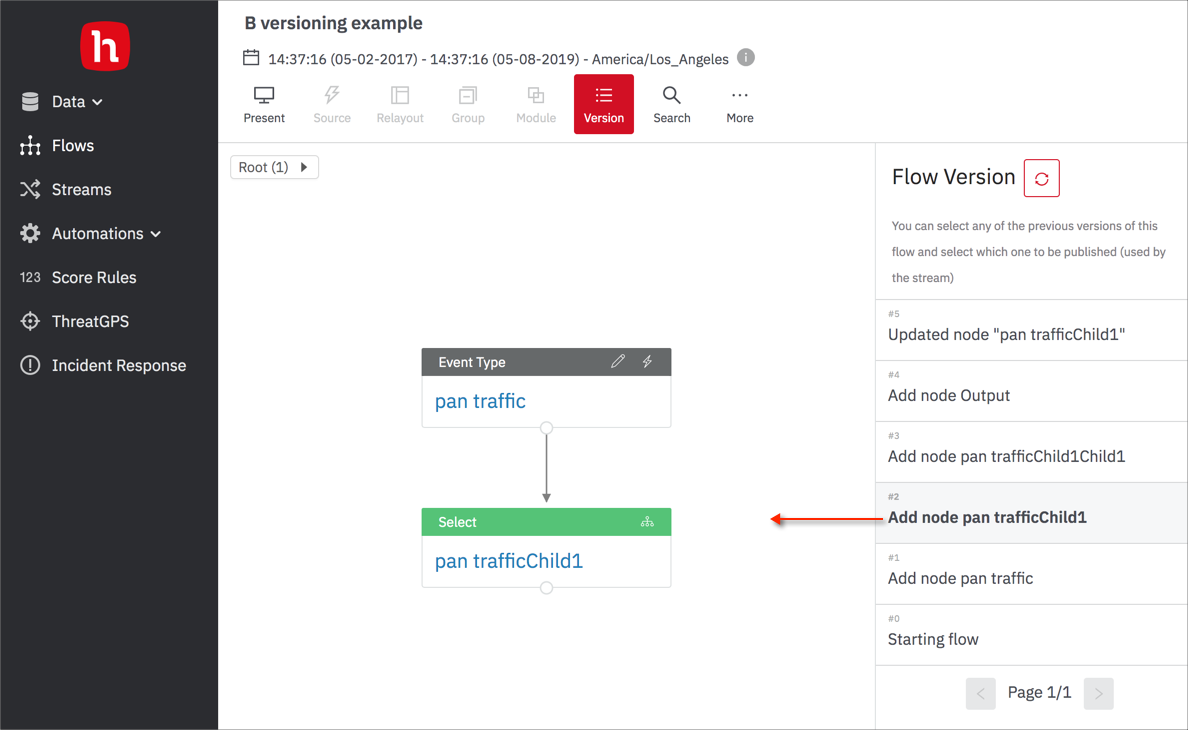Click the Flows hierarchy icon

click(x=30, y=145)
